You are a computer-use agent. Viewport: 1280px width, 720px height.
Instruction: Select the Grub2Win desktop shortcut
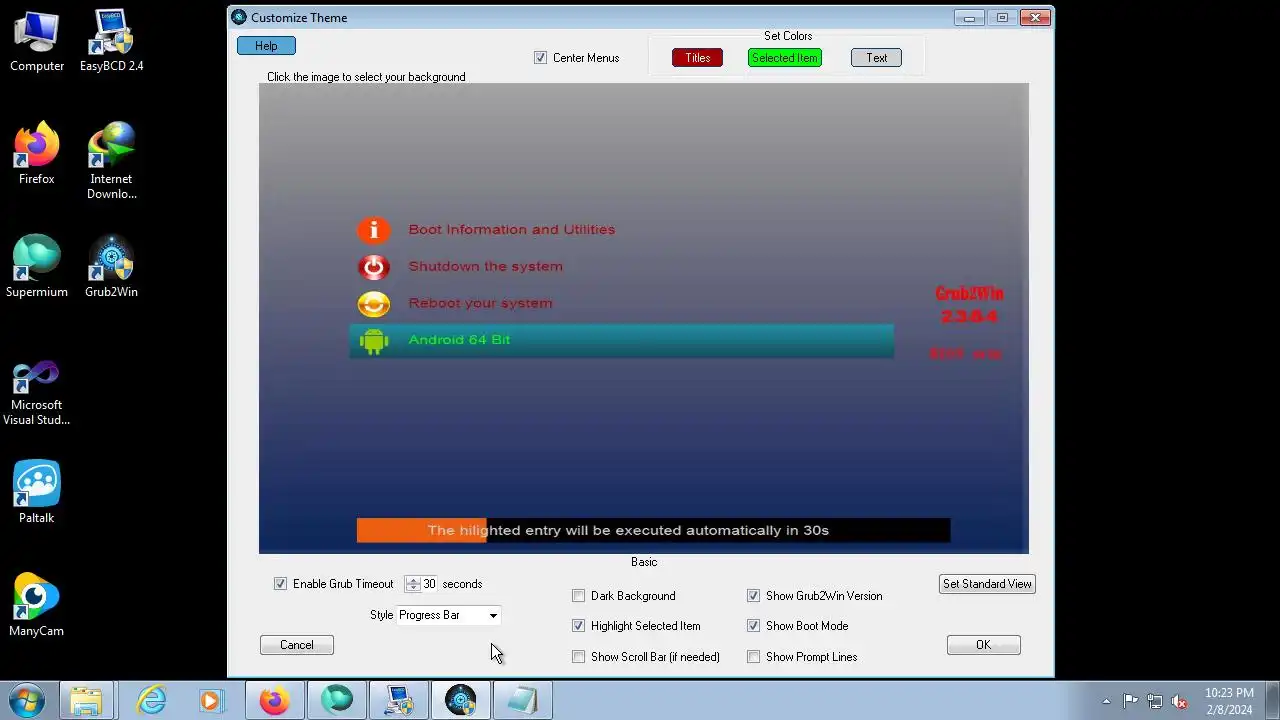tap(111, 267)
